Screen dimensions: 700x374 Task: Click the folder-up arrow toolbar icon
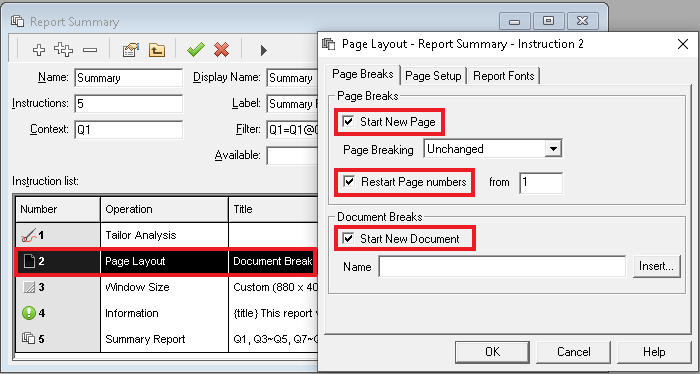coord(157,50)
